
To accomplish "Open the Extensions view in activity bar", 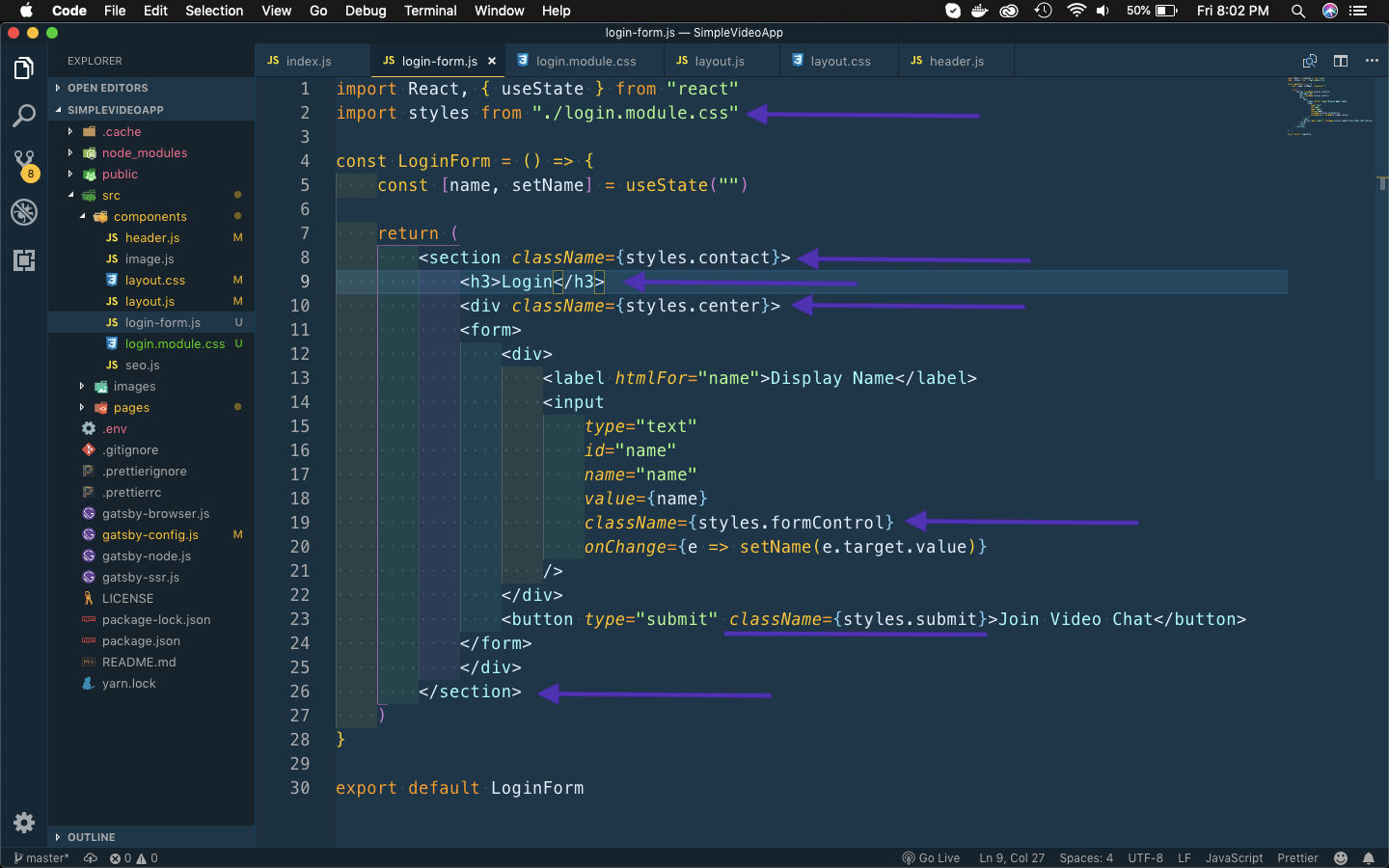I will (x=24, y=260).
